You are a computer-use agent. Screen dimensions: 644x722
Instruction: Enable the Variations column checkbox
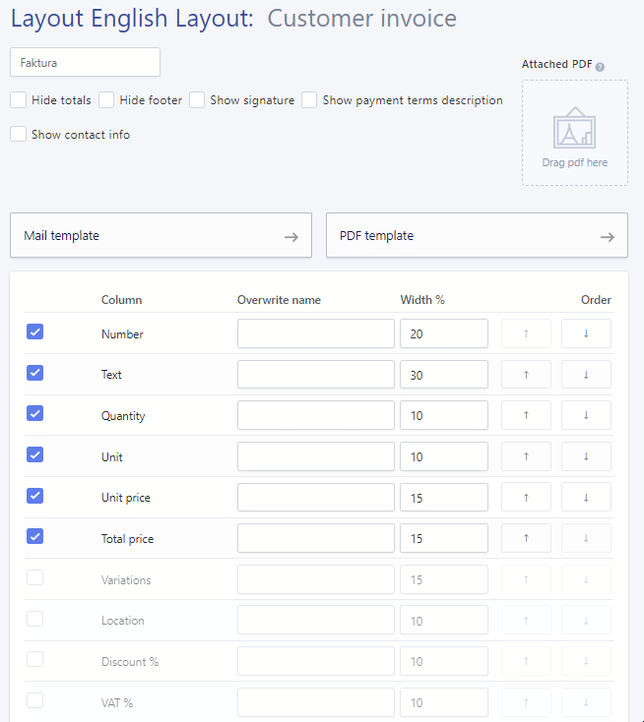click(35, 578)
